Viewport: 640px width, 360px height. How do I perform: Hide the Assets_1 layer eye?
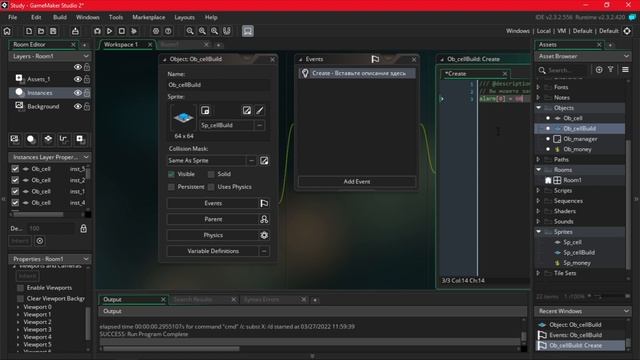pyautogui.click(x=78, y=79)
